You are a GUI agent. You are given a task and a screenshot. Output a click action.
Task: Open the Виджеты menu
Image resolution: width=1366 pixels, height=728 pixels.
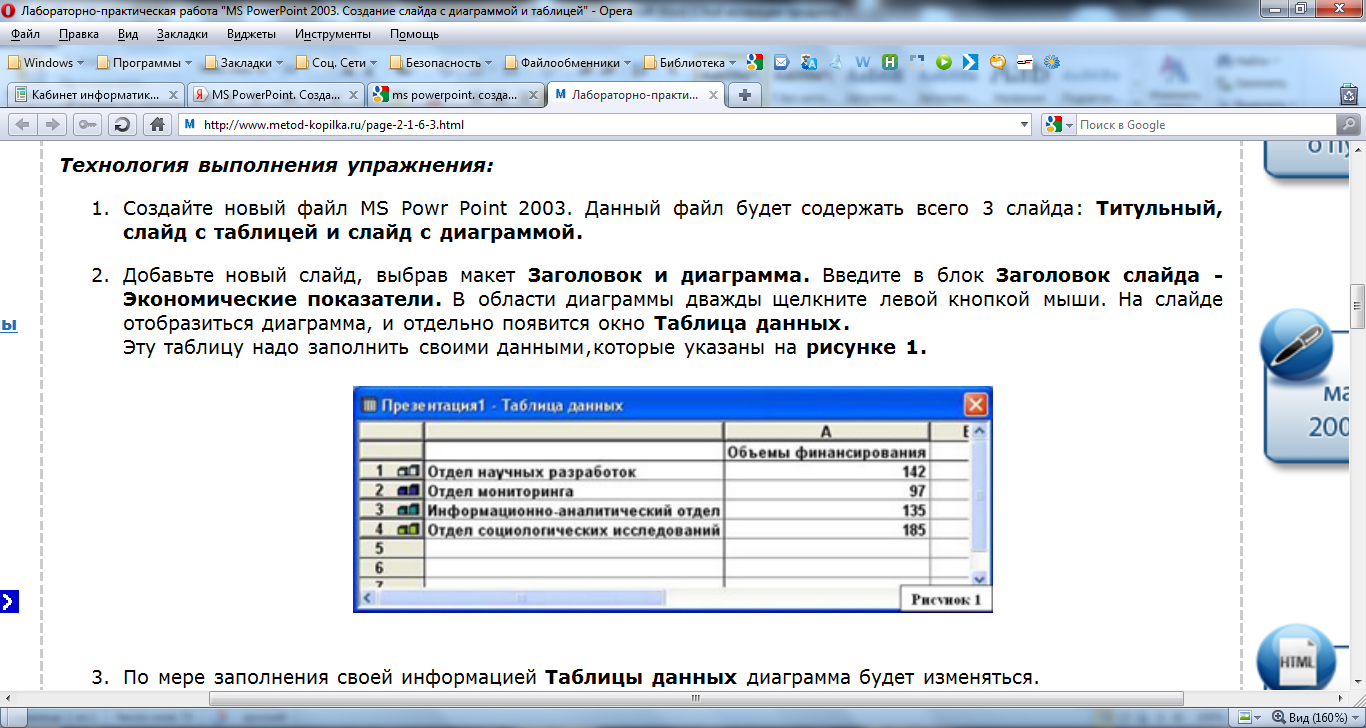[x=252, y=34]
